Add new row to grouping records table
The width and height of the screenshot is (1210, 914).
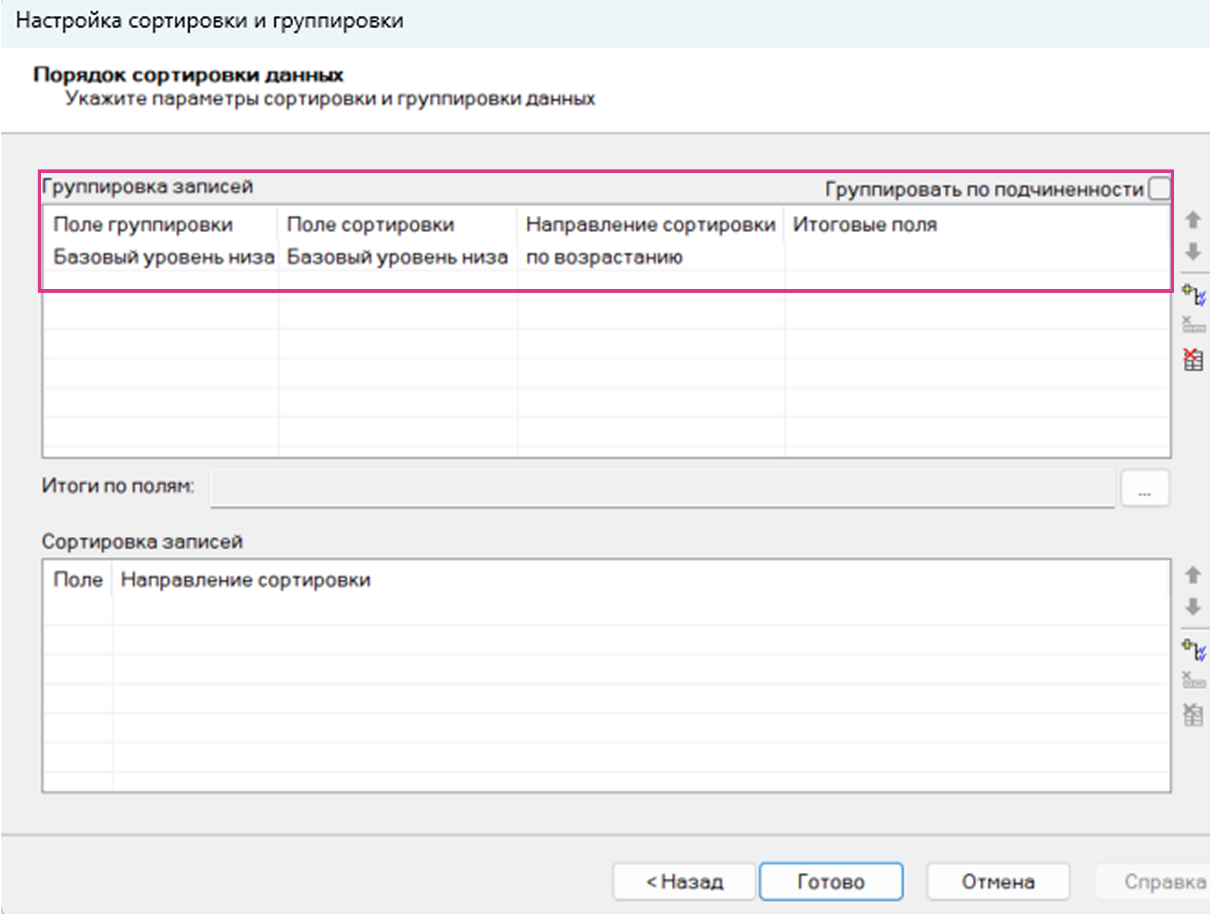point(1193,295)
